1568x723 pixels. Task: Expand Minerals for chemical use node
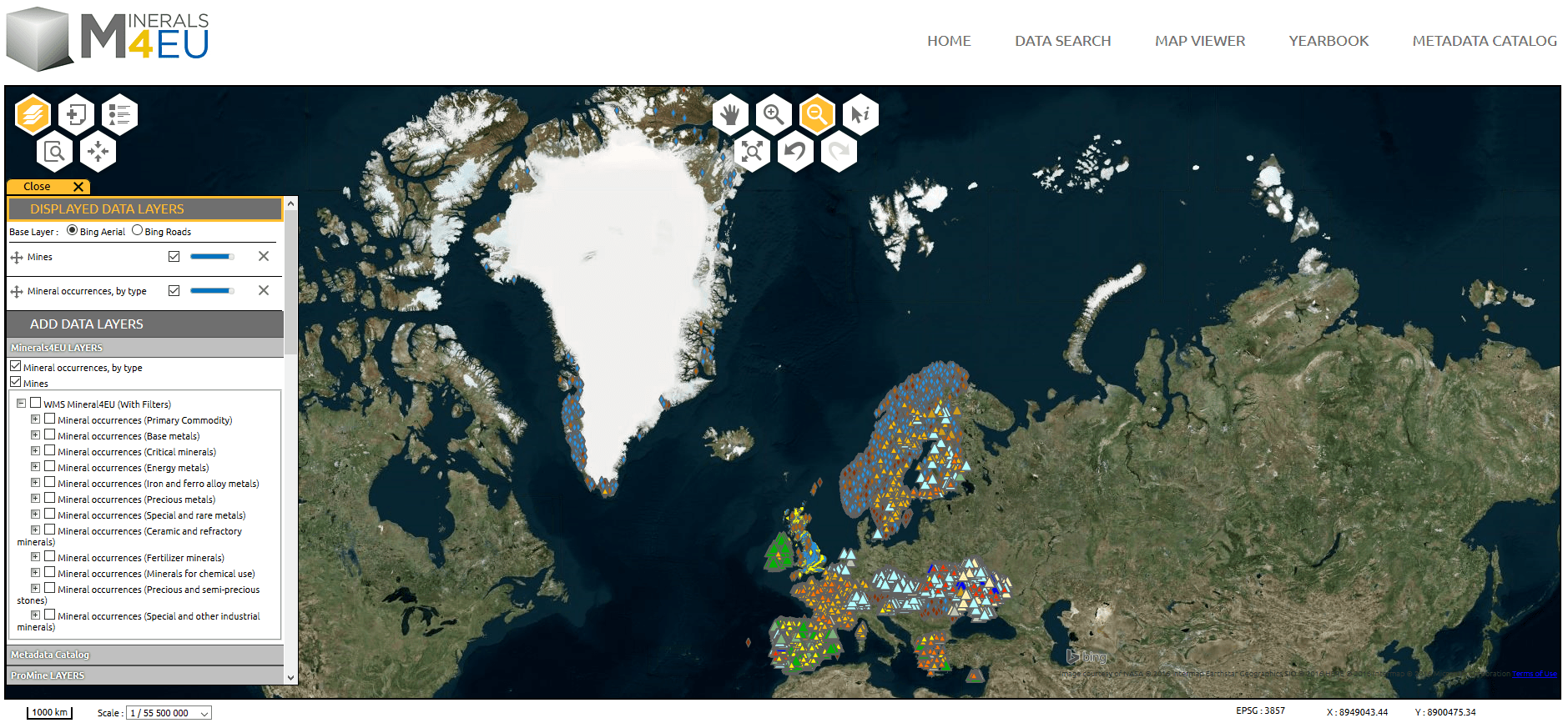(35, 573)
